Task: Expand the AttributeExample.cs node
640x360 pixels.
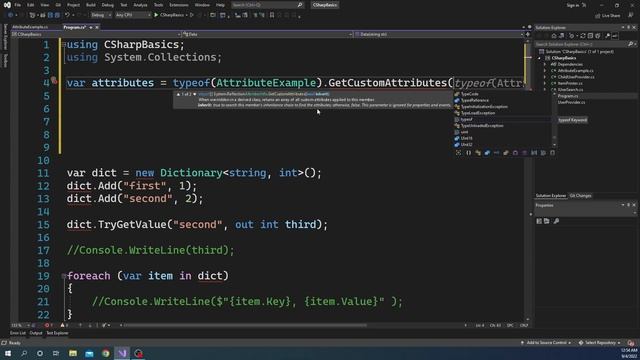Action: [x=545, y=71]
